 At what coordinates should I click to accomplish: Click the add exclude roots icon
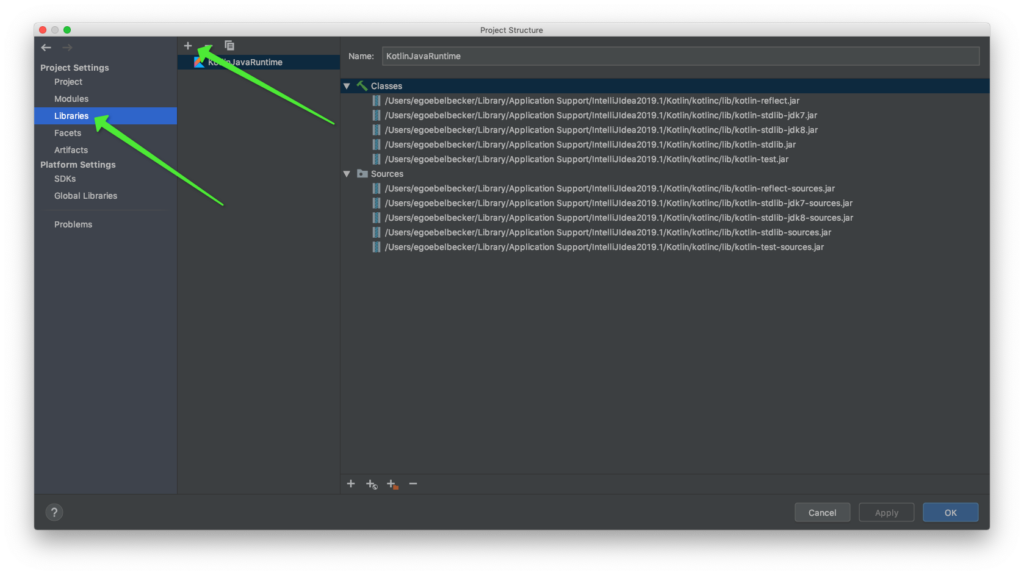(x=392, y=484)
